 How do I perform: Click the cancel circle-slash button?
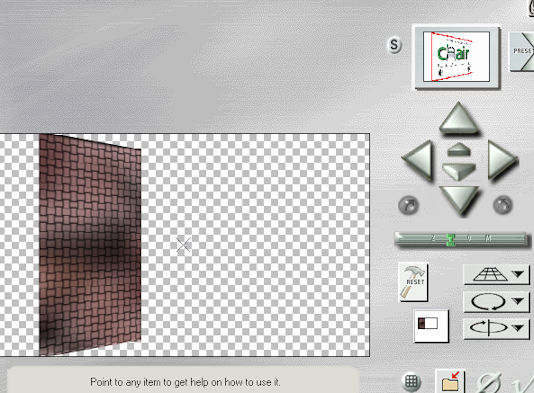pos(489,384)
